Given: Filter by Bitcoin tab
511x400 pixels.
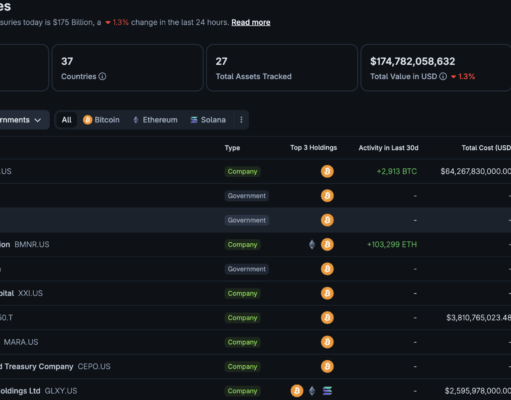Looking at the screenshot, I should click(x=101, y=120).
